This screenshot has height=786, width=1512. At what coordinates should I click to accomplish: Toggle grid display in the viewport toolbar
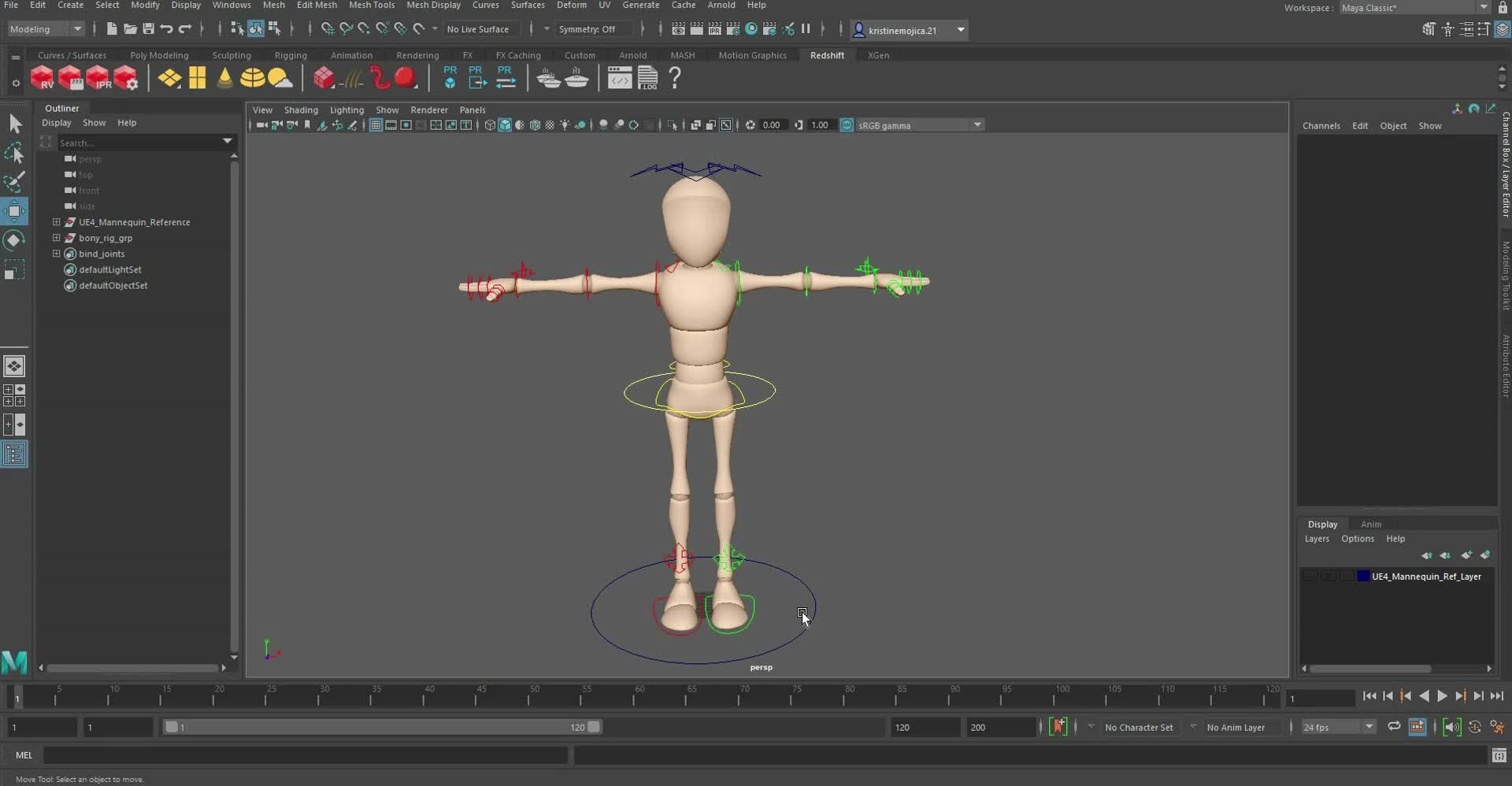click(x=376, y=124)
